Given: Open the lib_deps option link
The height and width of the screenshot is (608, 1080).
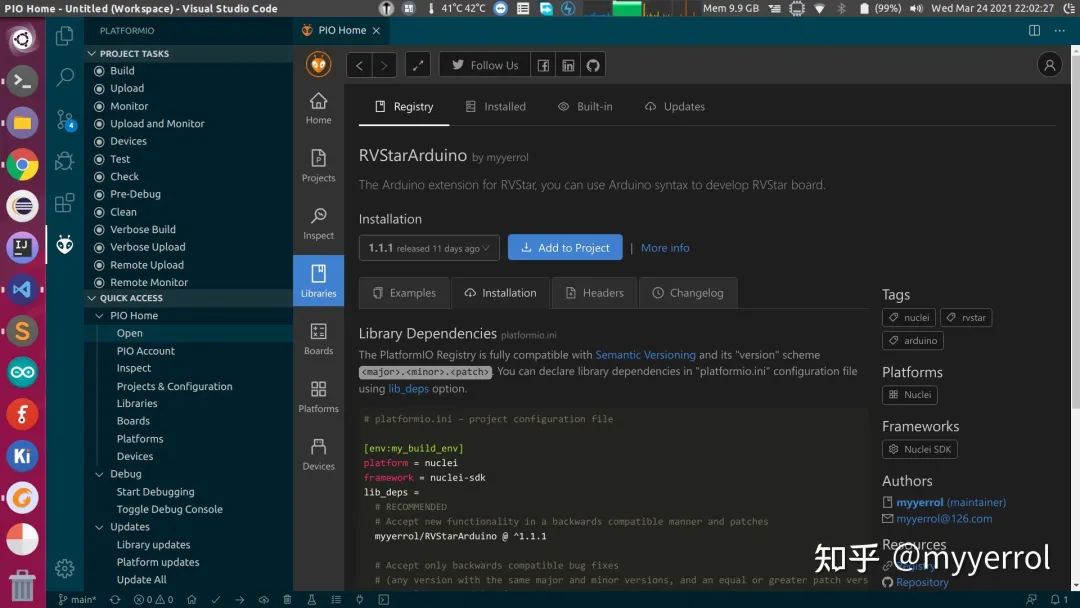Looking at the screenshot, I should pos(408,389).
